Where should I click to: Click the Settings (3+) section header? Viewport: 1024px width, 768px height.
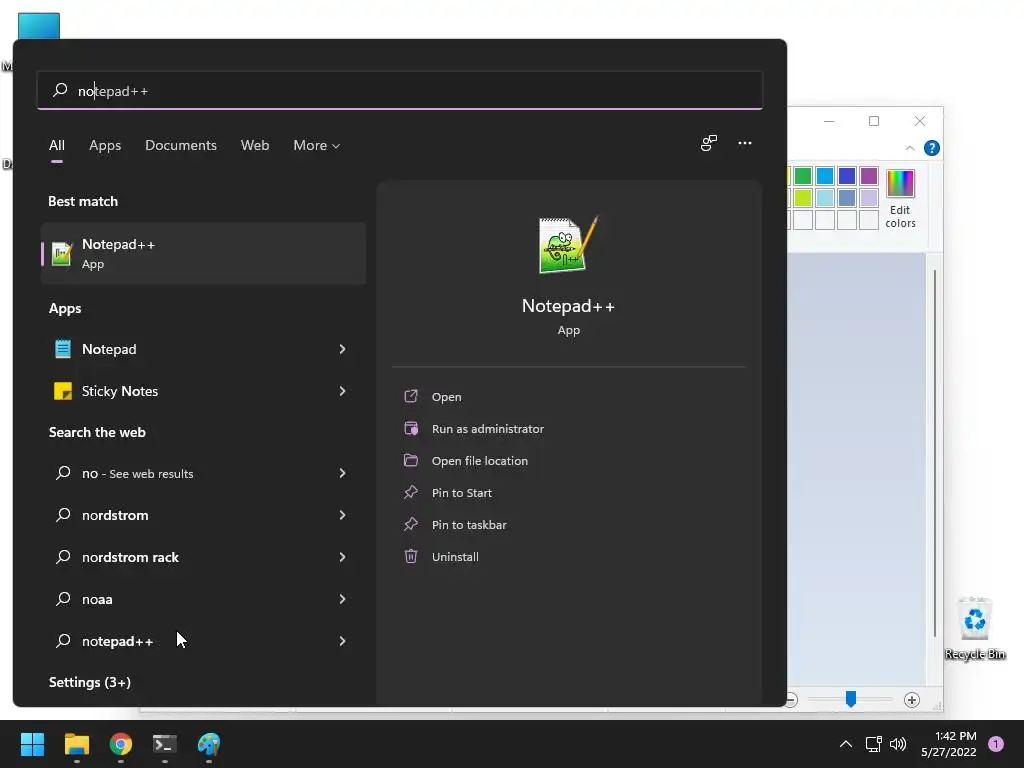point(89,682)
